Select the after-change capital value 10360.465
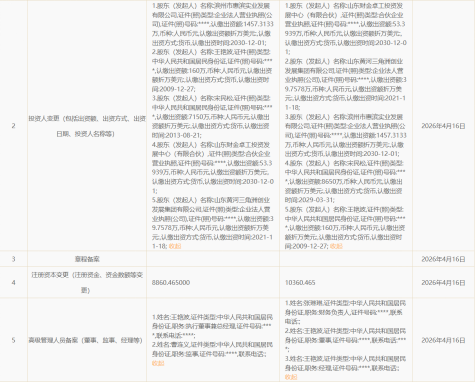This screenshot has height=383, width=476. (300, 282)
